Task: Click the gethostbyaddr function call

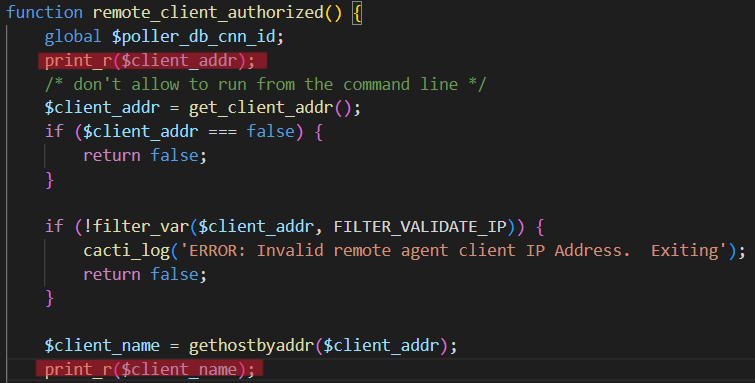Action: (251, 345)
